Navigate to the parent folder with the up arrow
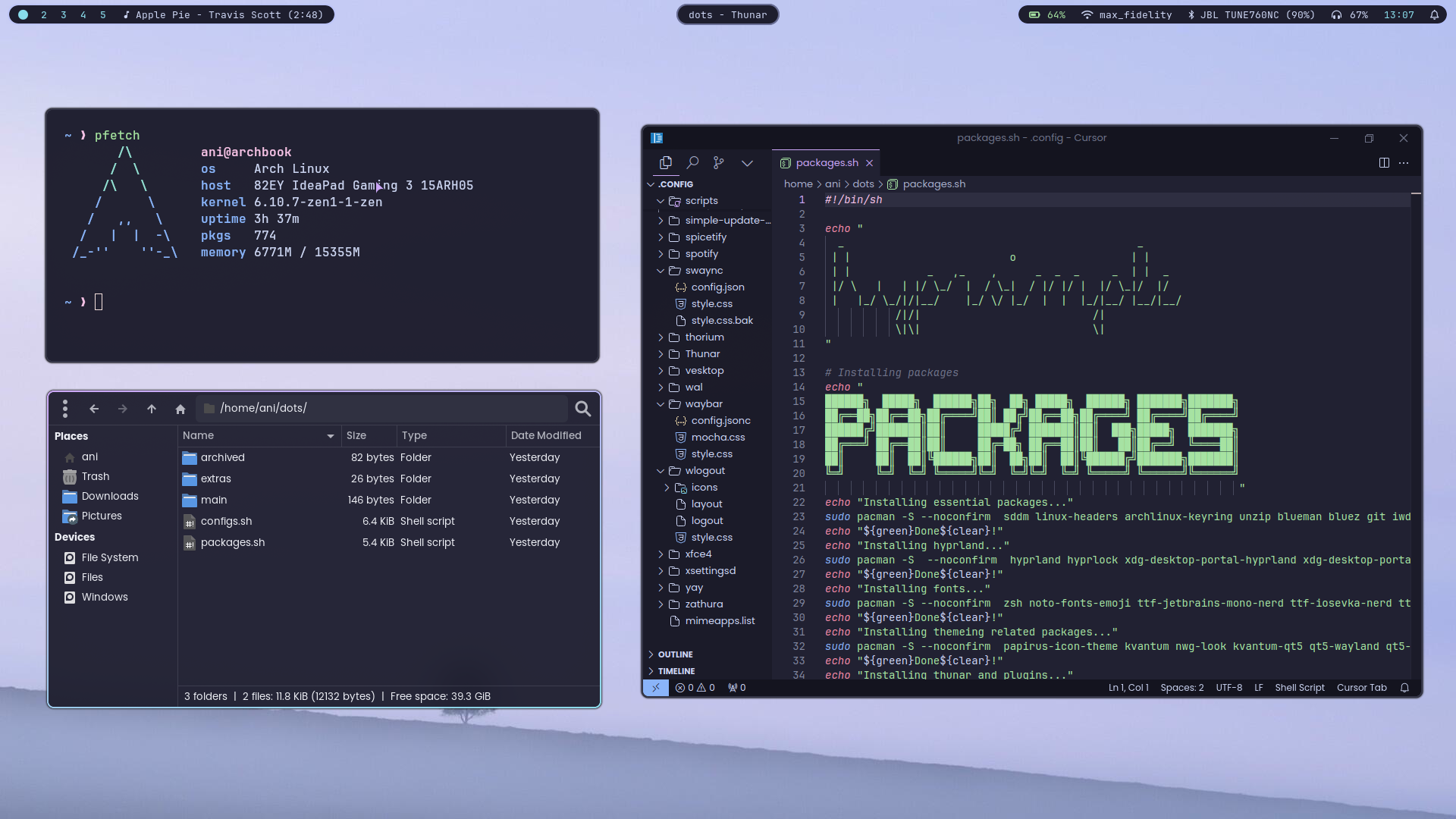1456x819 pixels. click(x=152, y=409)
